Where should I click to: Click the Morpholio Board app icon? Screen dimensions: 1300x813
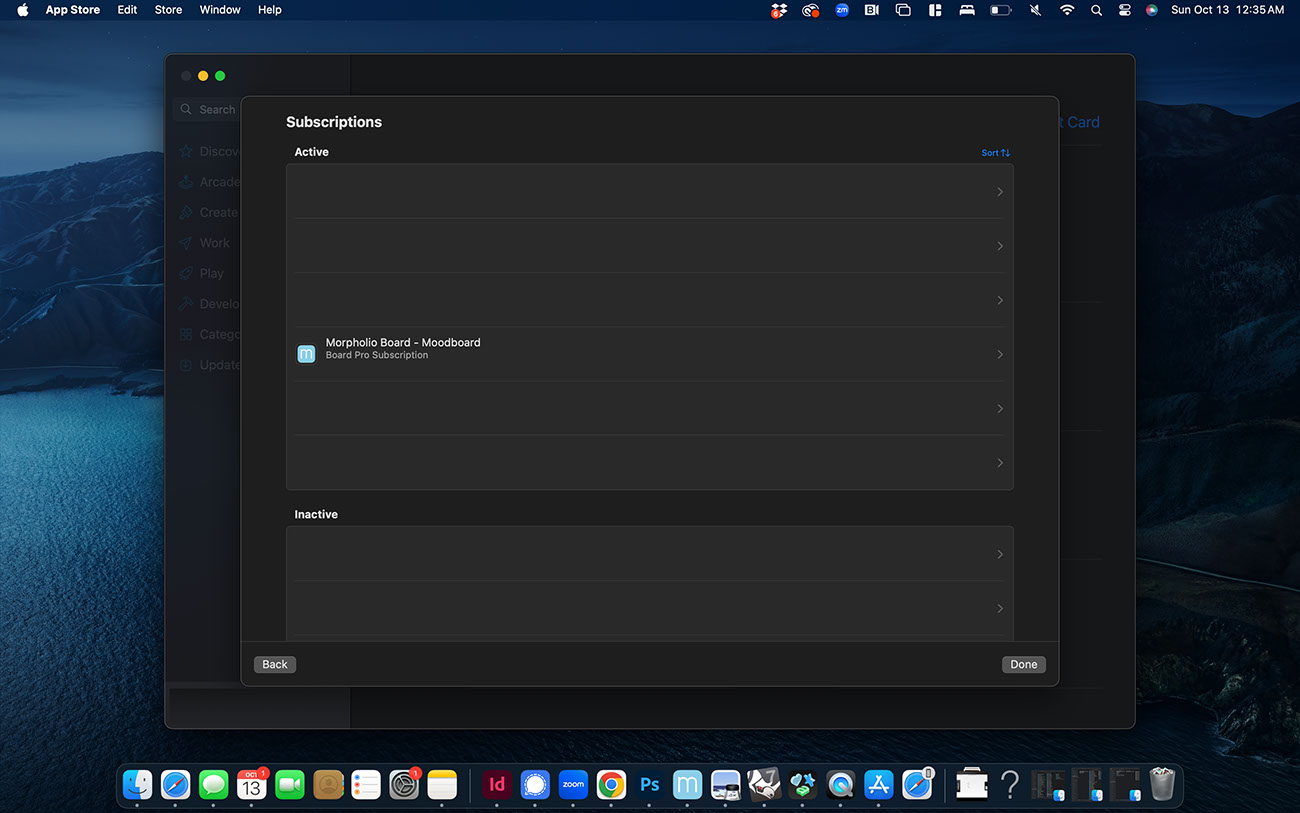click(306, 354)
